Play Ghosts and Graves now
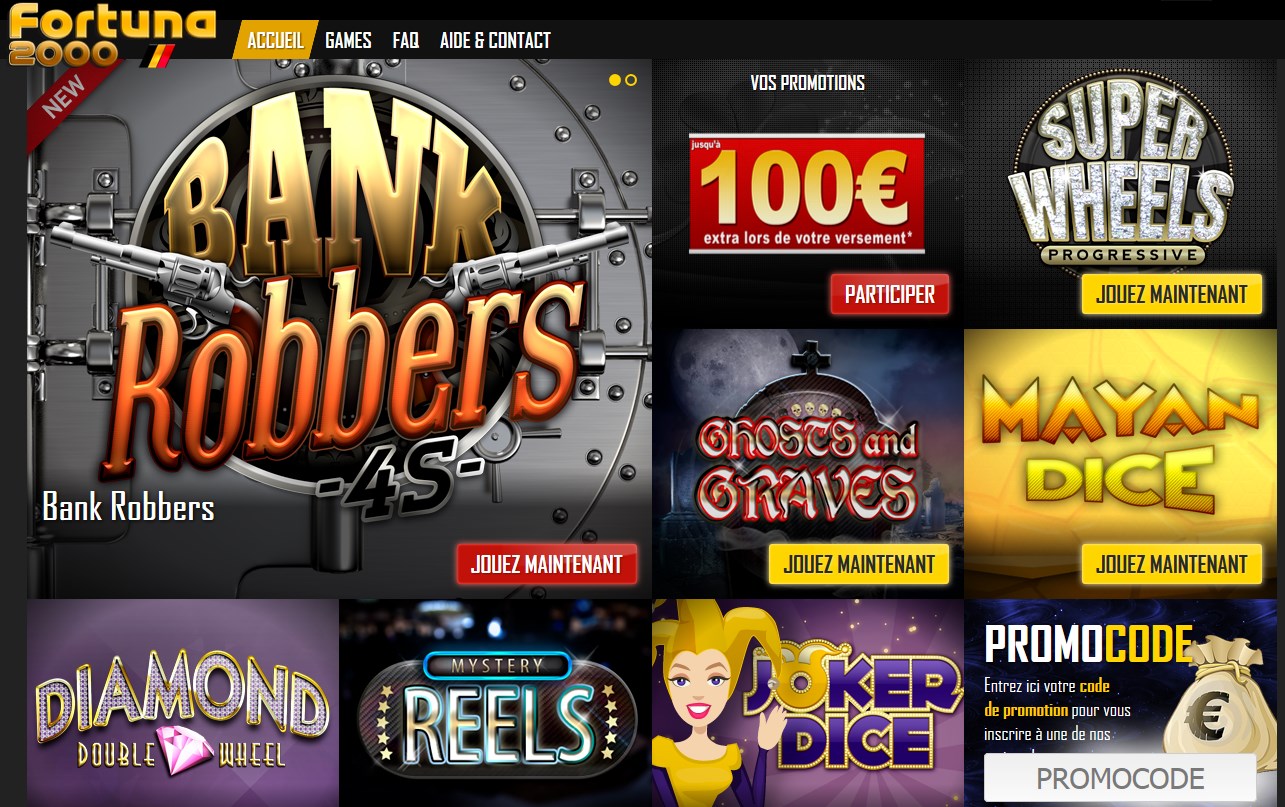 coord(859,564)
